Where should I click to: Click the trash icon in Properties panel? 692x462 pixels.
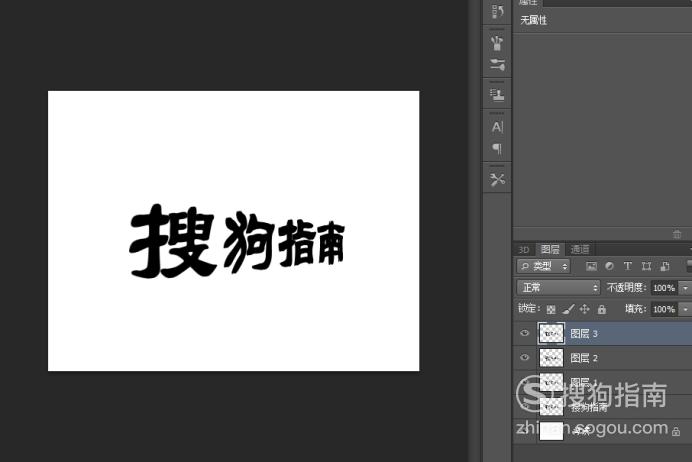point(677,234)
